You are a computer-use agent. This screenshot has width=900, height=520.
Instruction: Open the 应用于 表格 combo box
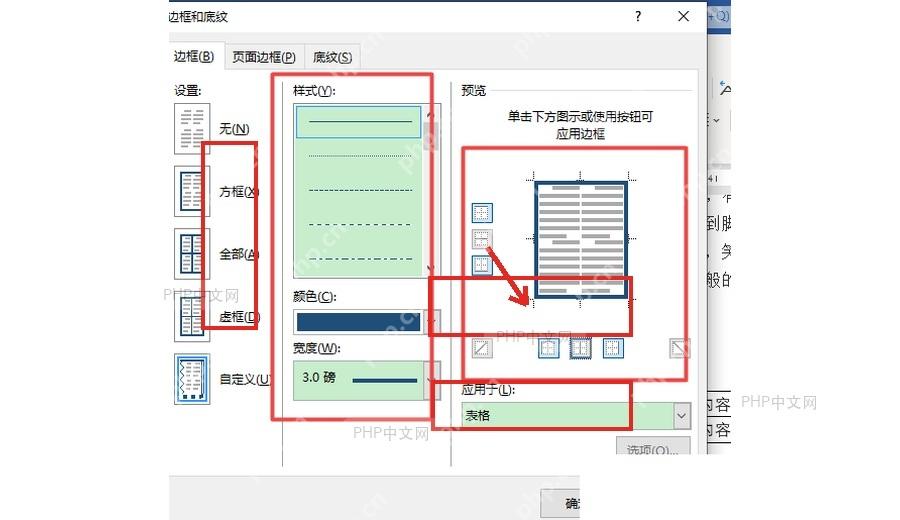click(x=576, y=416)
